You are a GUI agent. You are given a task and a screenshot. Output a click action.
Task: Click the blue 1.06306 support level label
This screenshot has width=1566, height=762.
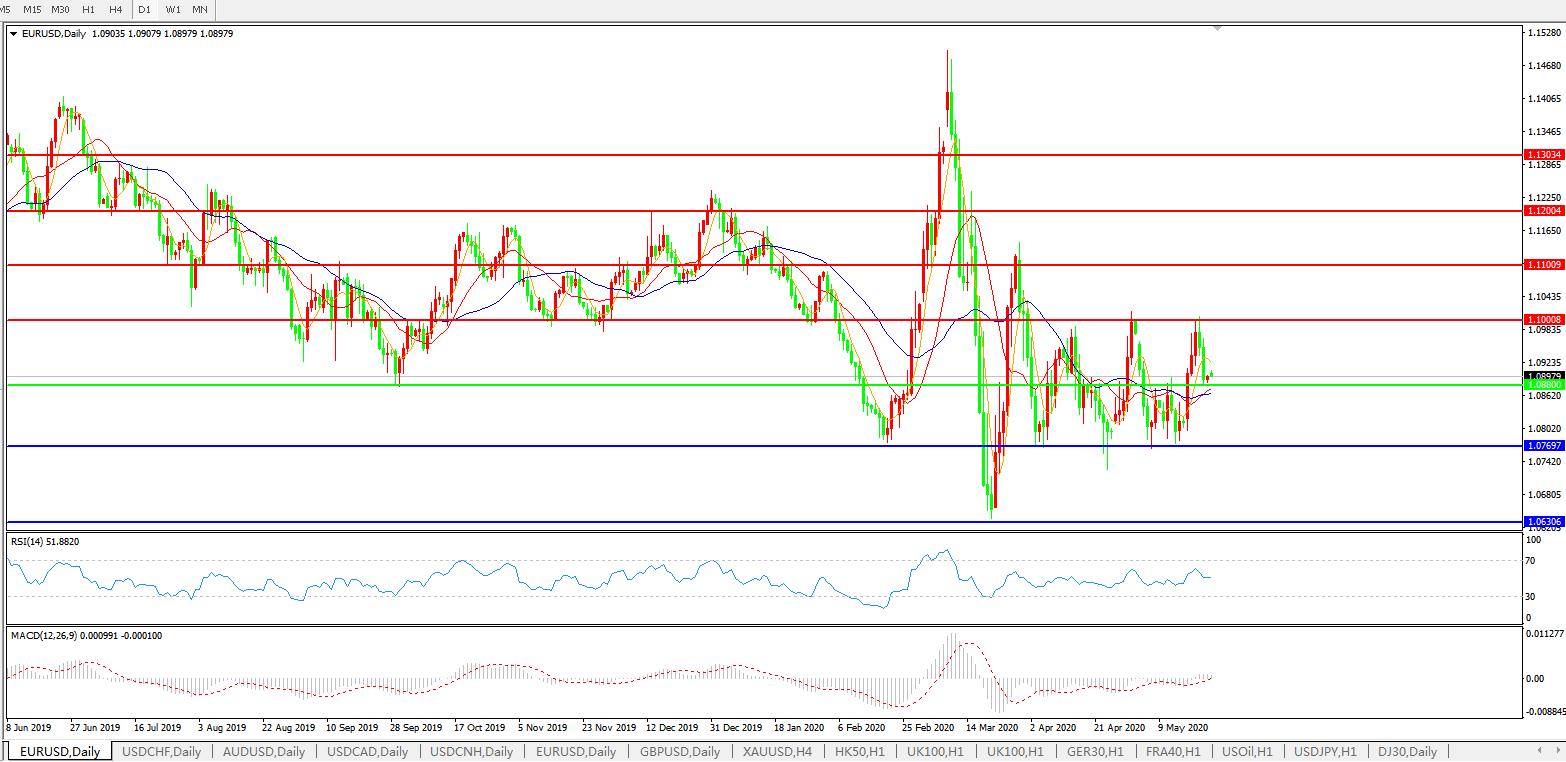[1542, 522]
